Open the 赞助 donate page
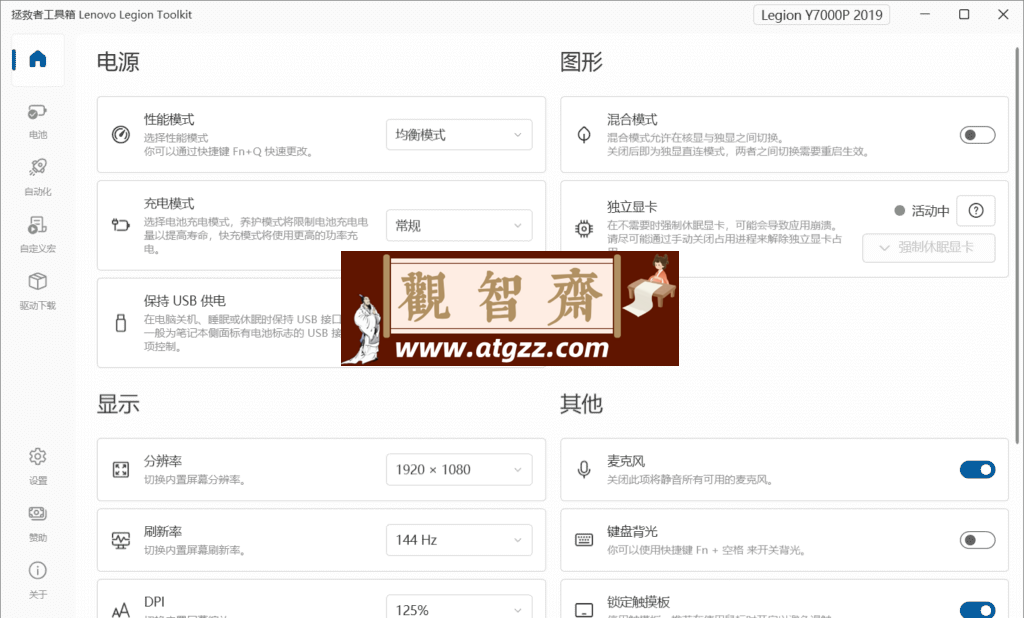This screenshot has height=618, width=1024. click(x=38, y=523)
